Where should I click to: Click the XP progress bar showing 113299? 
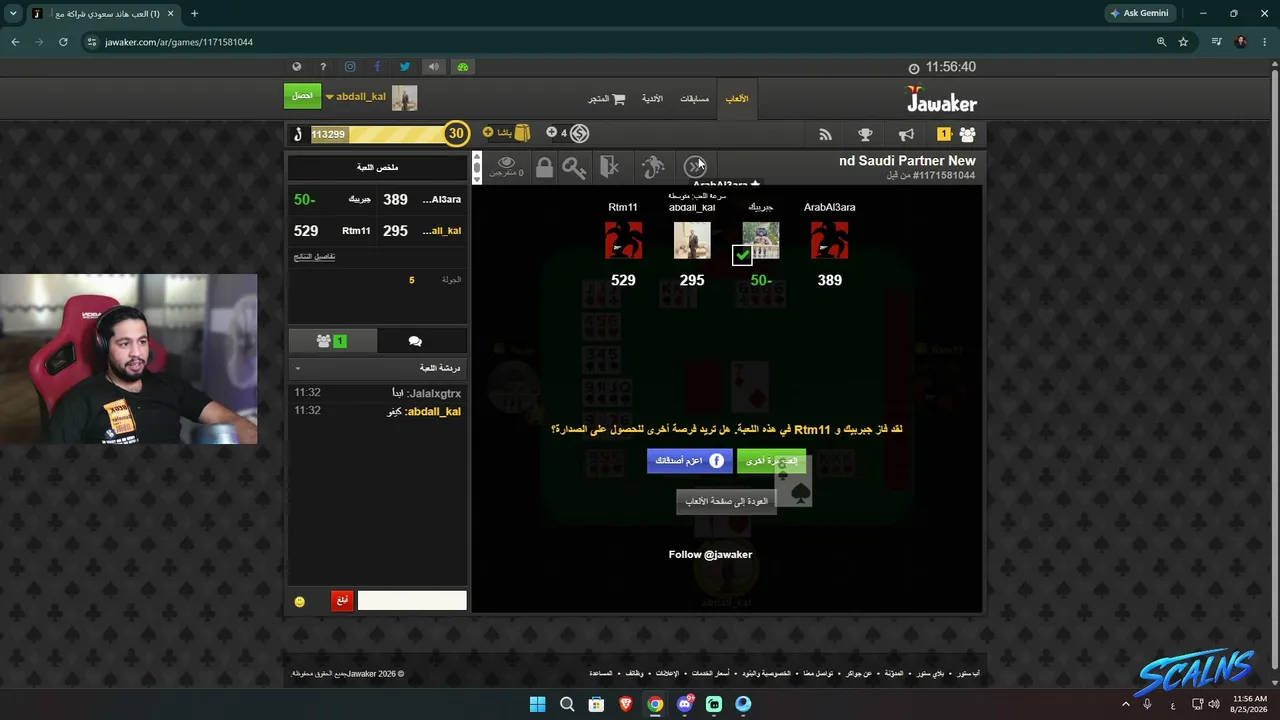coord(377,134)
